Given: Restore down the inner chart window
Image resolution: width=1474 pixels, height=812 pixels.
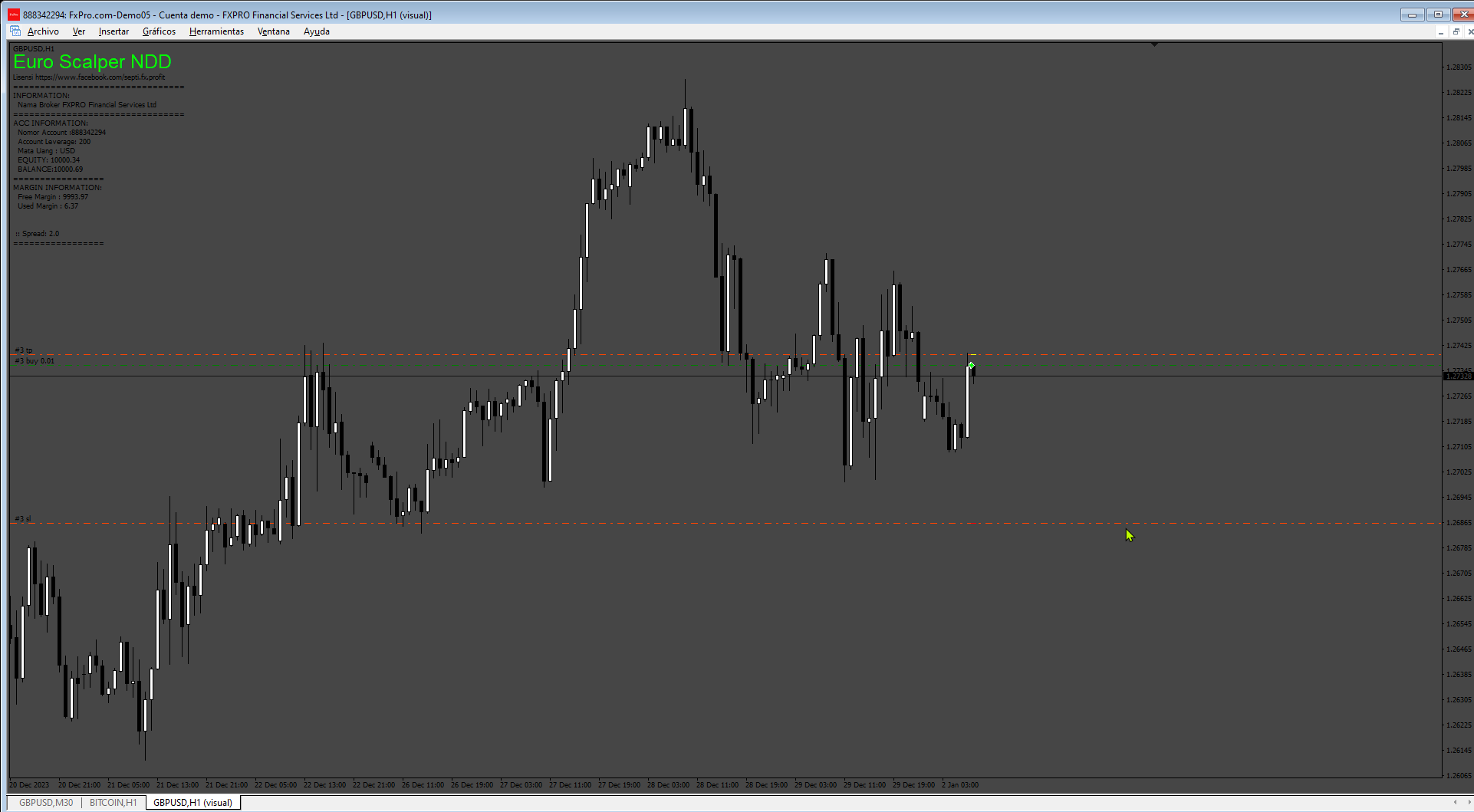Looking at the screenshot, I should pos(1456,31).
